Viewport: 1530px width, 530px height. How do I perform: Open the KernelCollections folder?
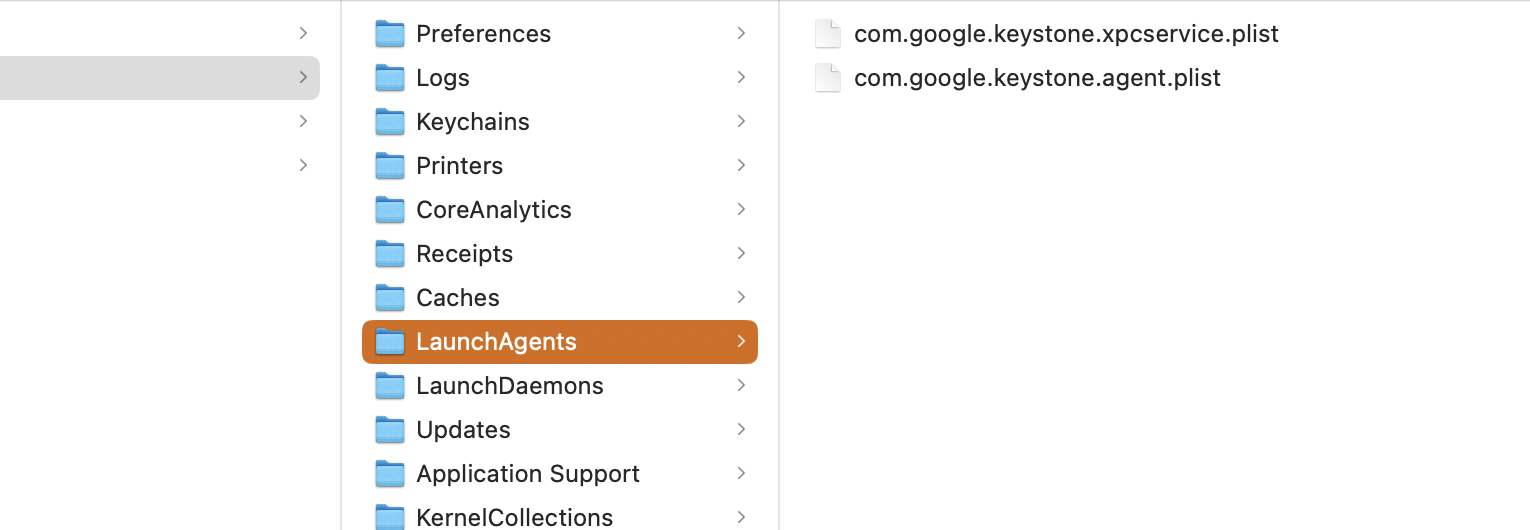coord(514,517)
